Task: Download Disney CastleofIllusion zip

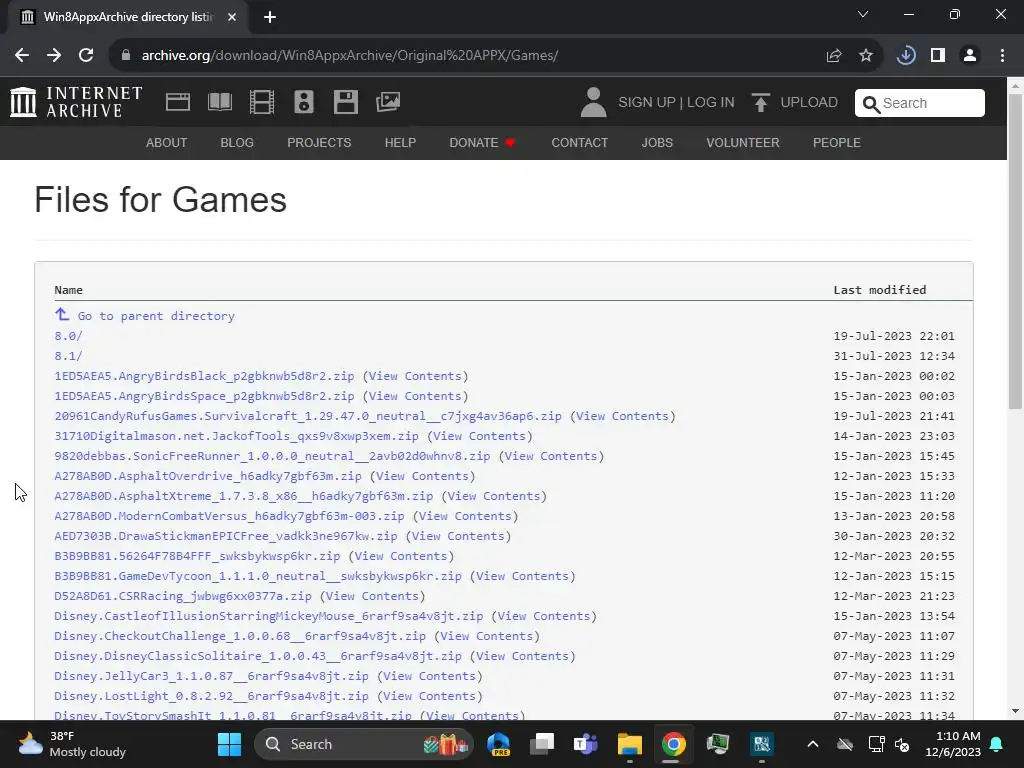Action: [x=269, y=616]
